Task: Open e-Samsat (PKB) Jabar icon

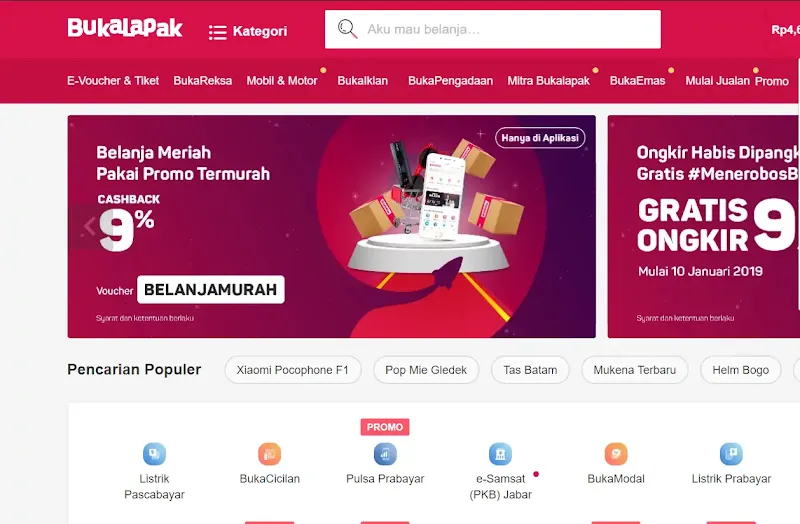Action: tap(500, 454)
